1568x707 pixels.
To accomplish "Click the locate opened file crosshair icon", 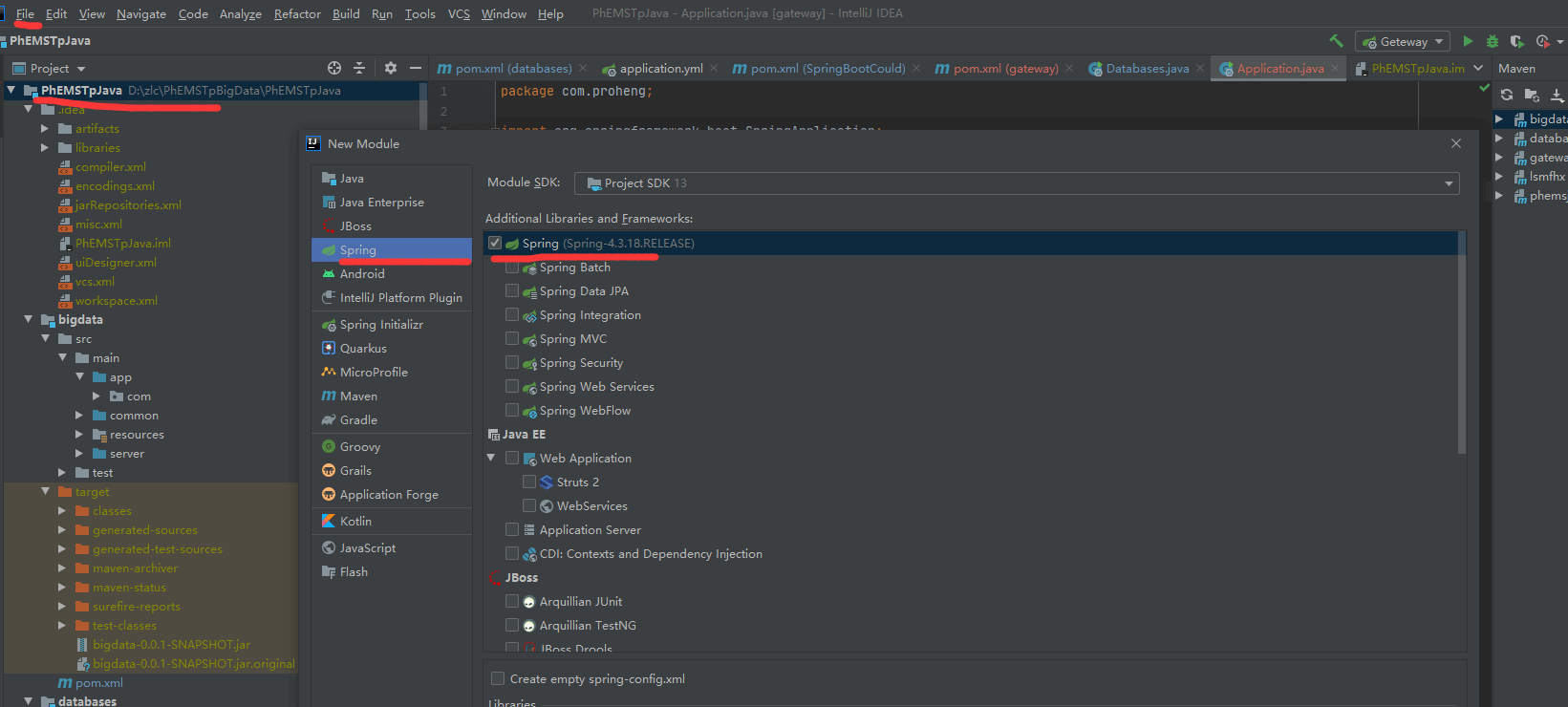I will point(334,68).
